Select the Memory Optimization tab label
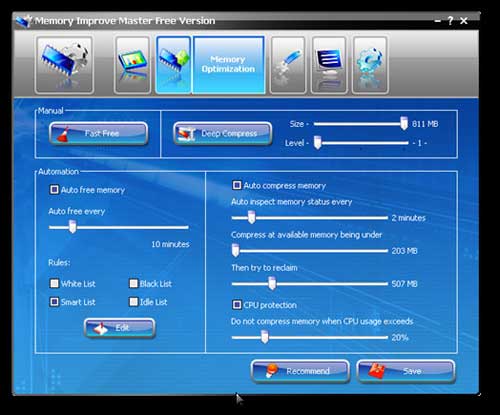Screen dimensions: 500x415 228,64
